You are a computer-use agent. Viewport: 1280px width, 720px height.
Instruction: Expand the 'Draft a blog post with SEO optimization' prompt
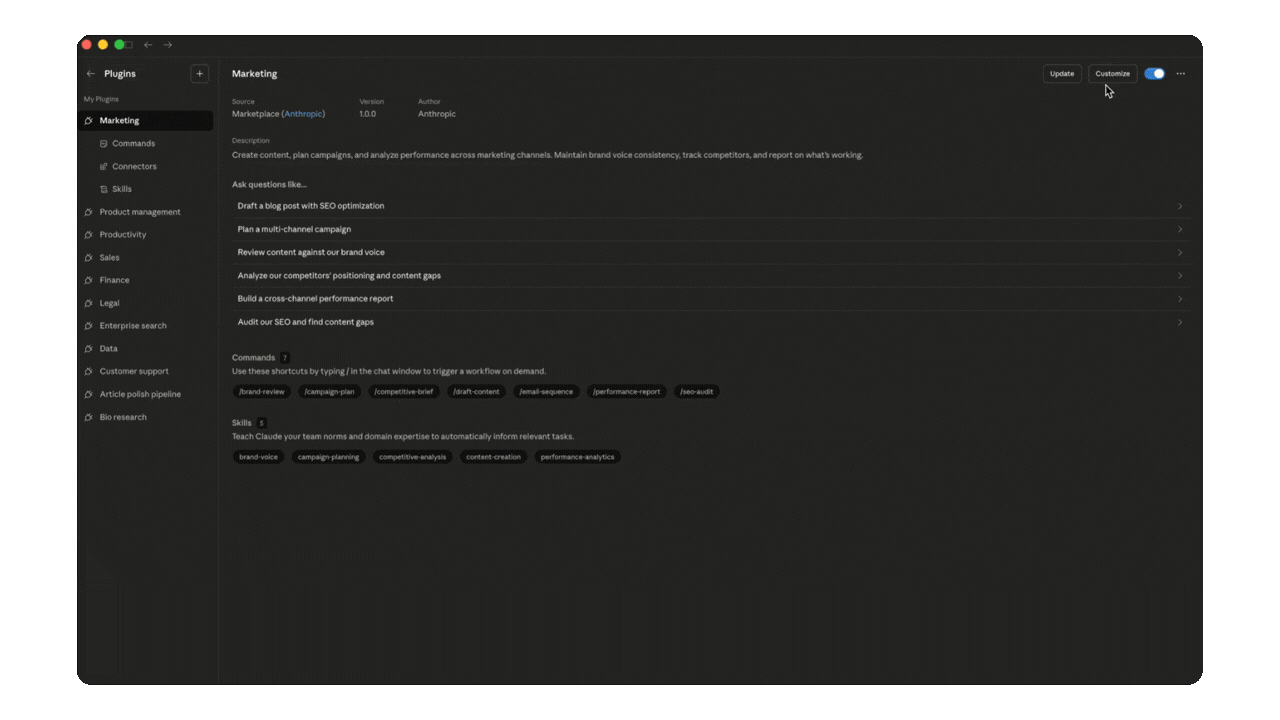click(1179, 206)
